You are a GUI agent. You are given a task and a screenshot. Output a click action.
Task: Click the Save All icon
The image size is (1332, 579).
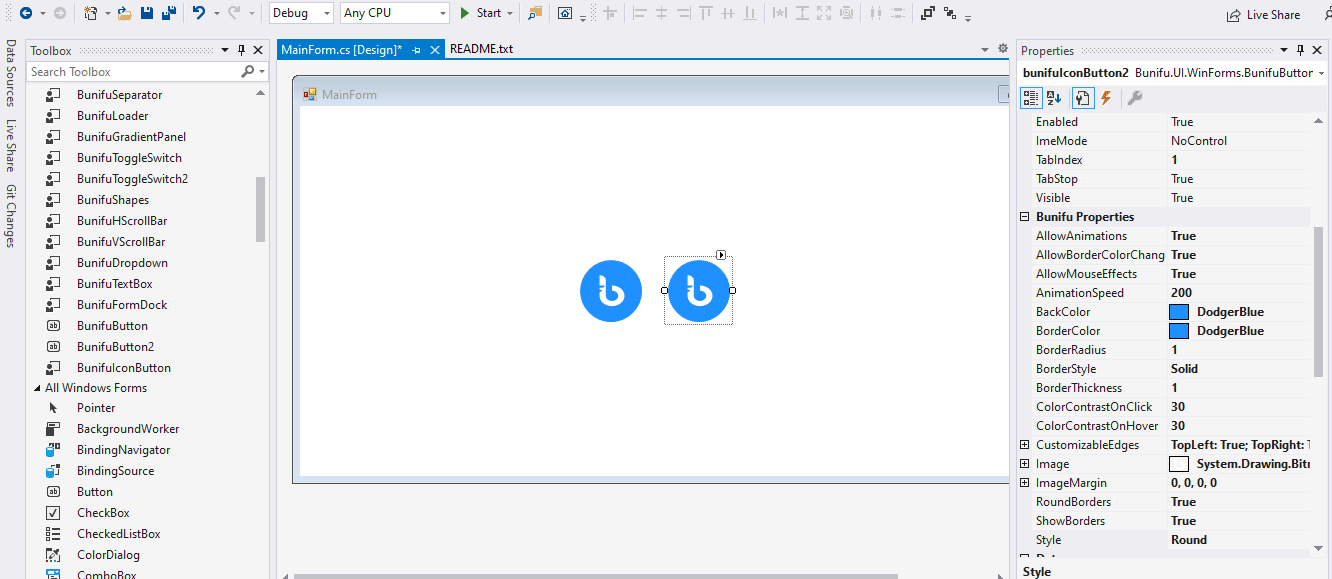[x=169, y=14]
